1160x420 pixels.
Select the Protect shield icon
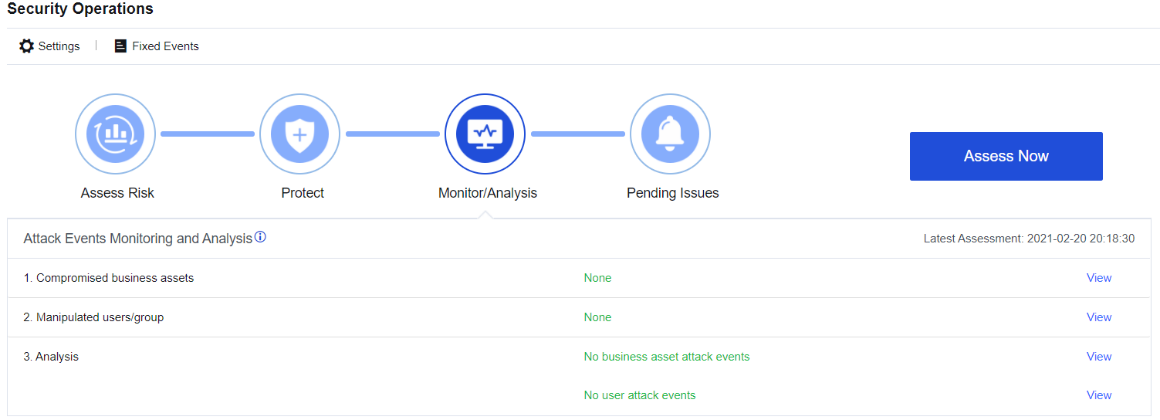click(x=300, y=134)
